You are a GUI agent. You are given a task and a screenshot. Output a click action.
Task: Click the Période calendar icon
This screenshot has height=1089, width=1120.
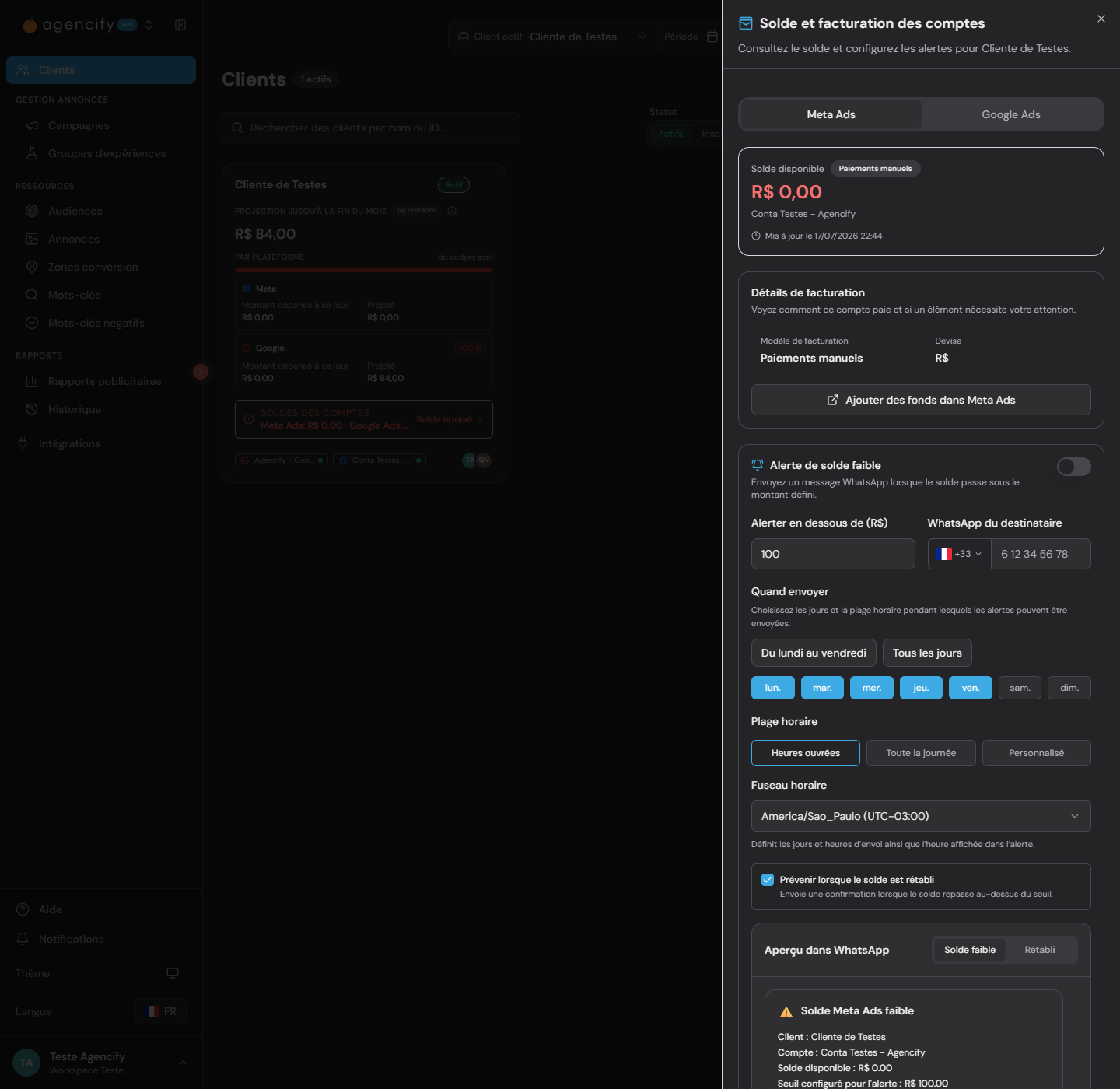point(712,37)
